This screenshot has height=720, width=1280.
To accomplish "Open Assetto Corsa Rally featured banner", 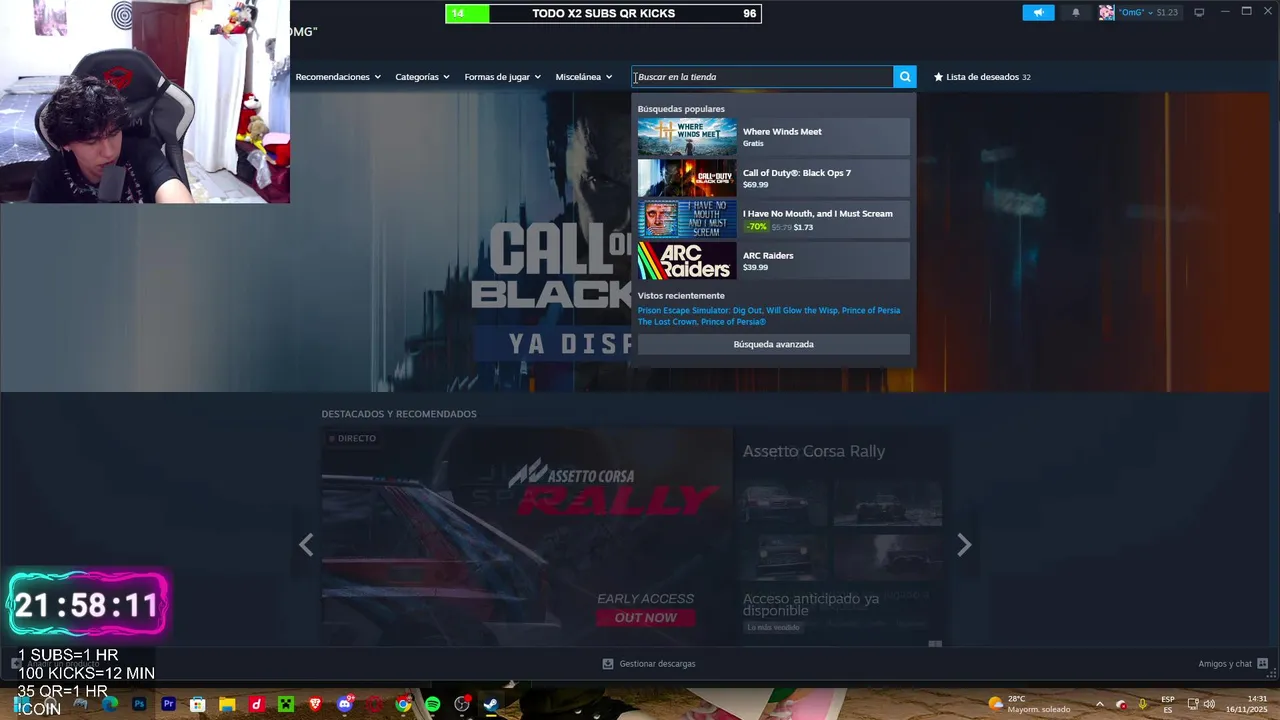I will click(527, 537).
